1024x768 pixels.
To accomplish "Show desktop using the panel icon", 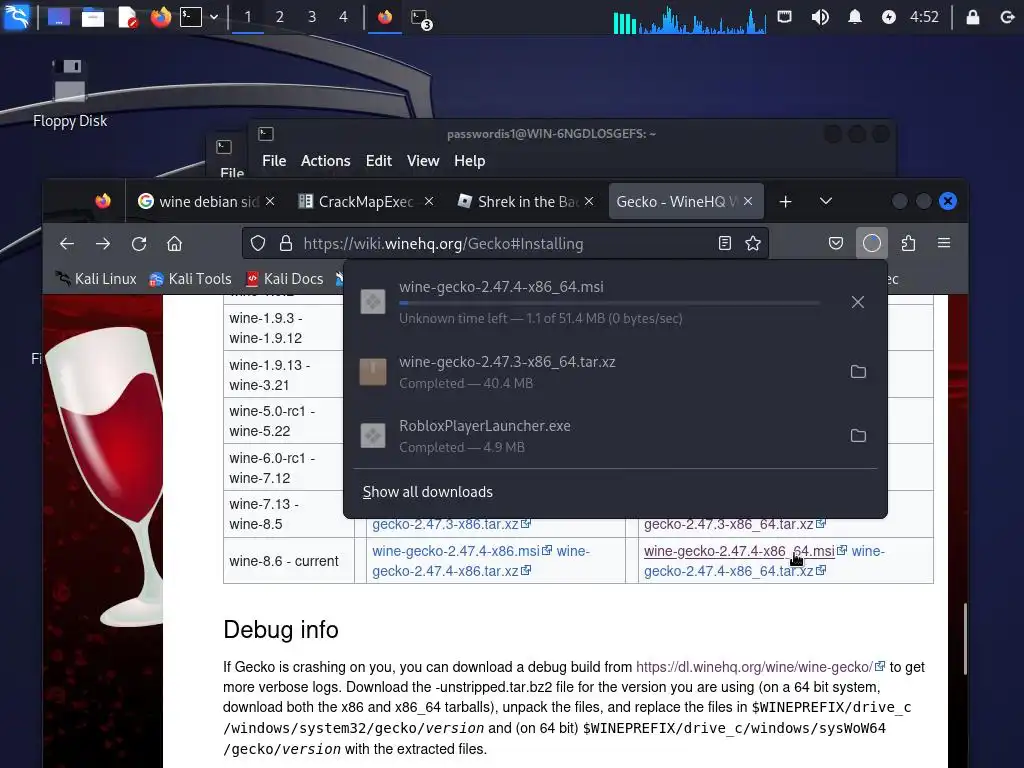I will 58,16.
